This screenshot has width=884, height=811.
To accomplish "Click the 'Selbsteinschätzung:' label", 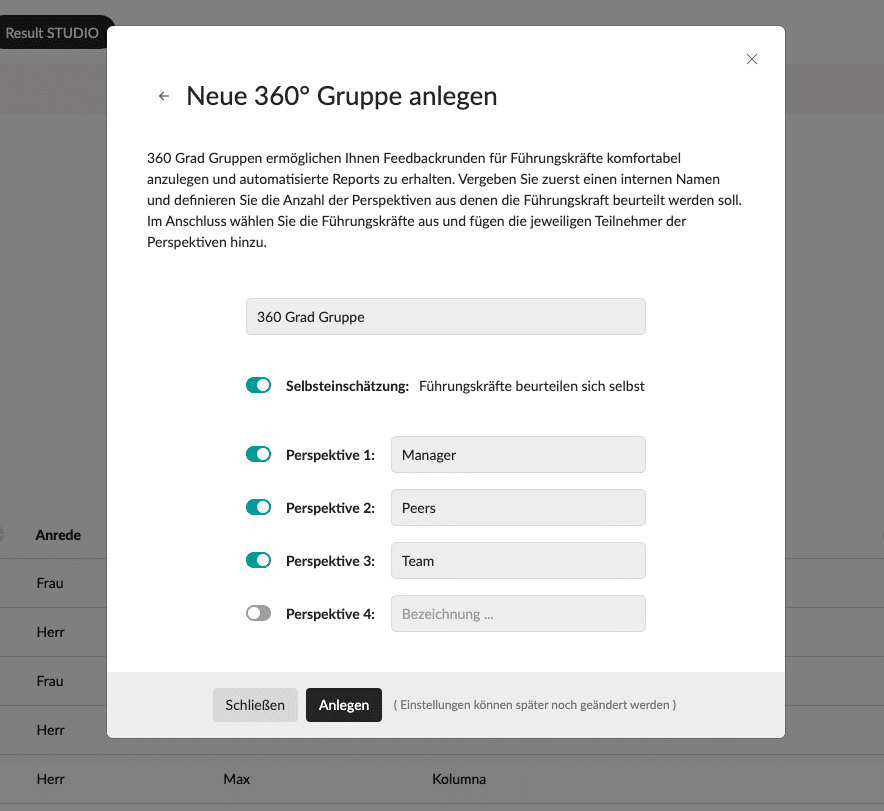I will click(x=347, y=386).
